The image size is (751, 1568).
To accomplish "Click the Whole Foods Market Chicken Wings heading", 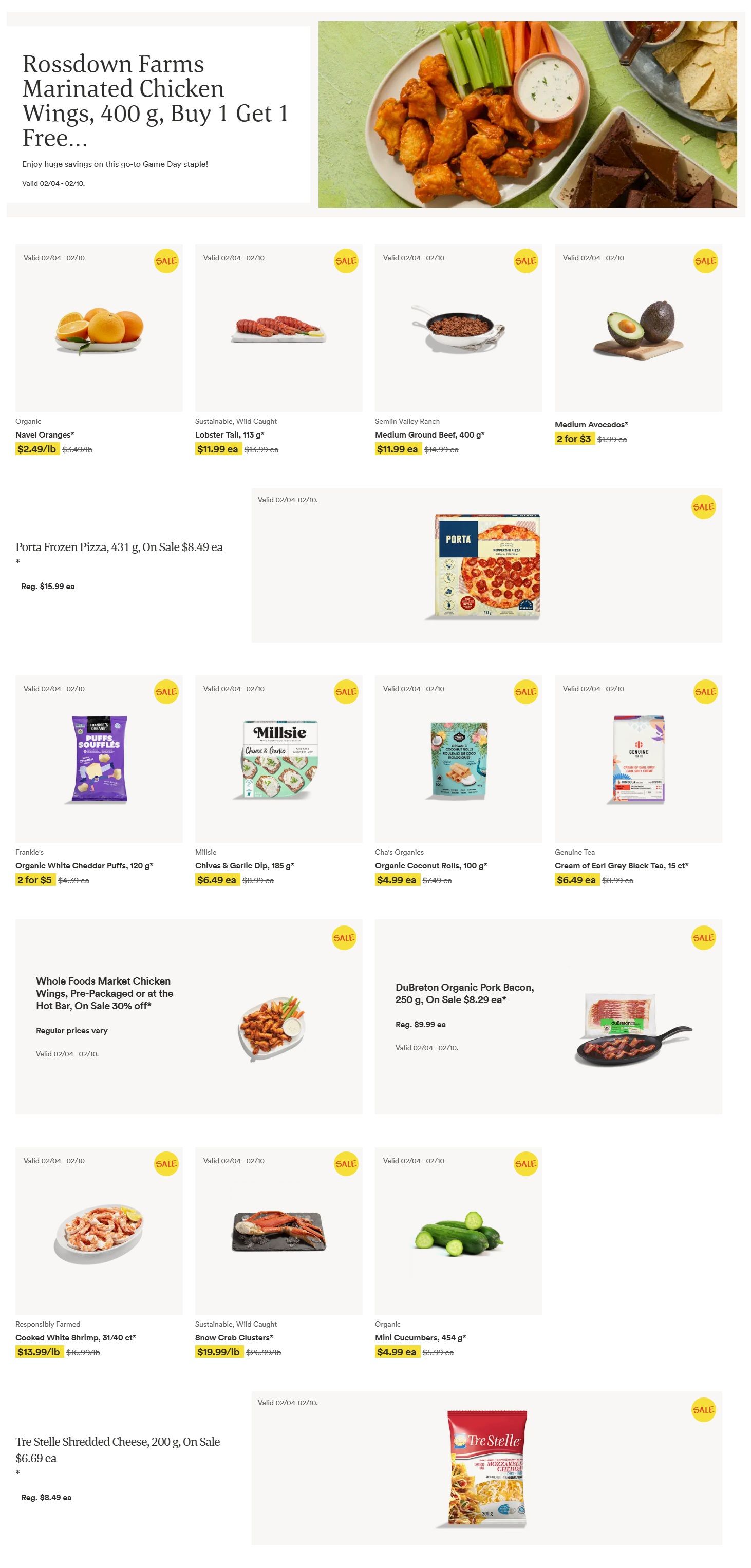I will 104,993.
